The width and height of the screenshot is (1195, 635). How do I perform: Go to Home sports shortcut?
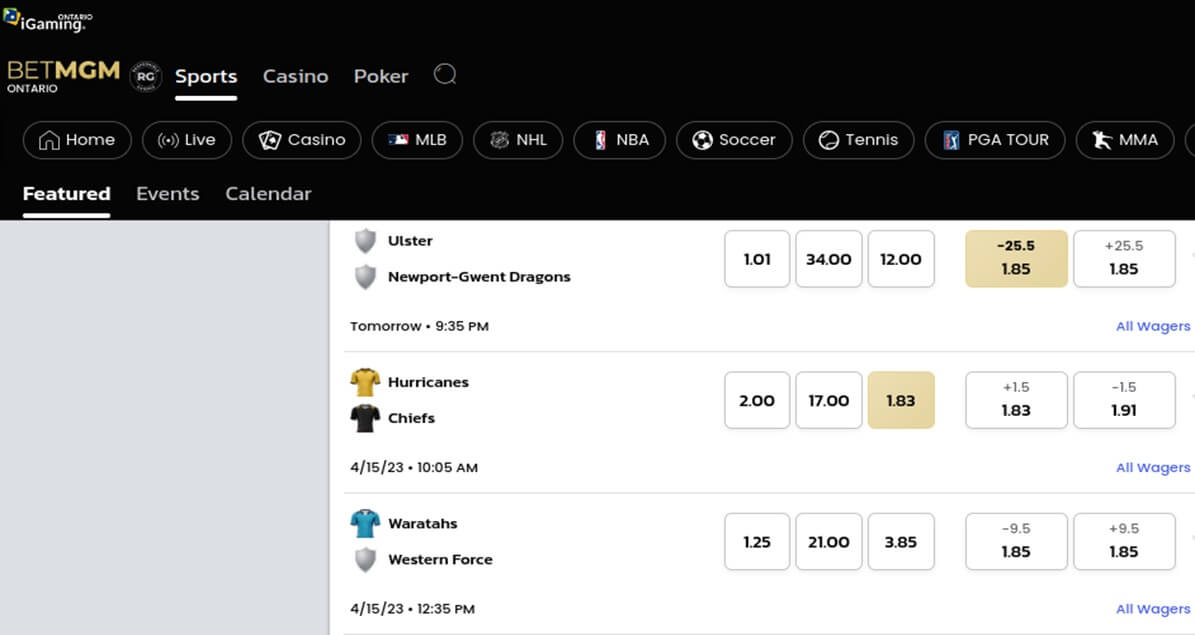point(77,140)
